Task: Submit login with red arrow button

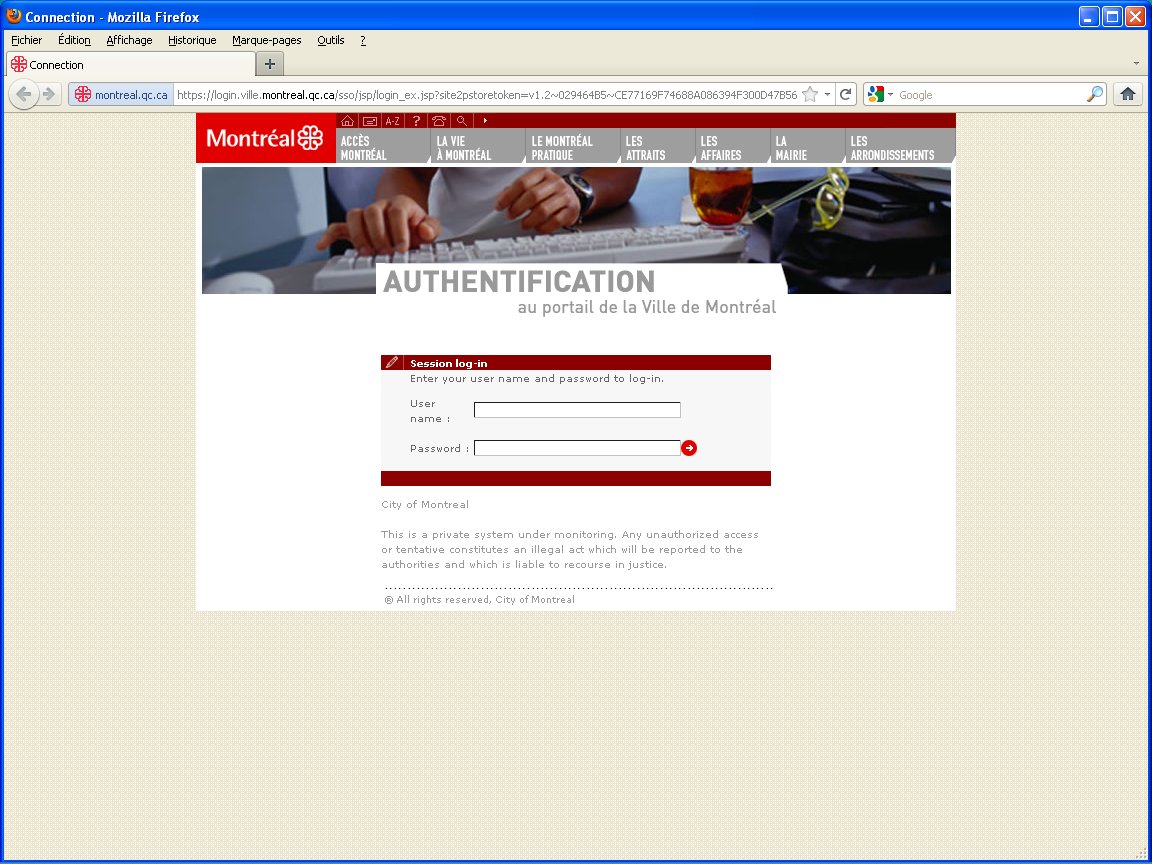Action: [689, 448]
